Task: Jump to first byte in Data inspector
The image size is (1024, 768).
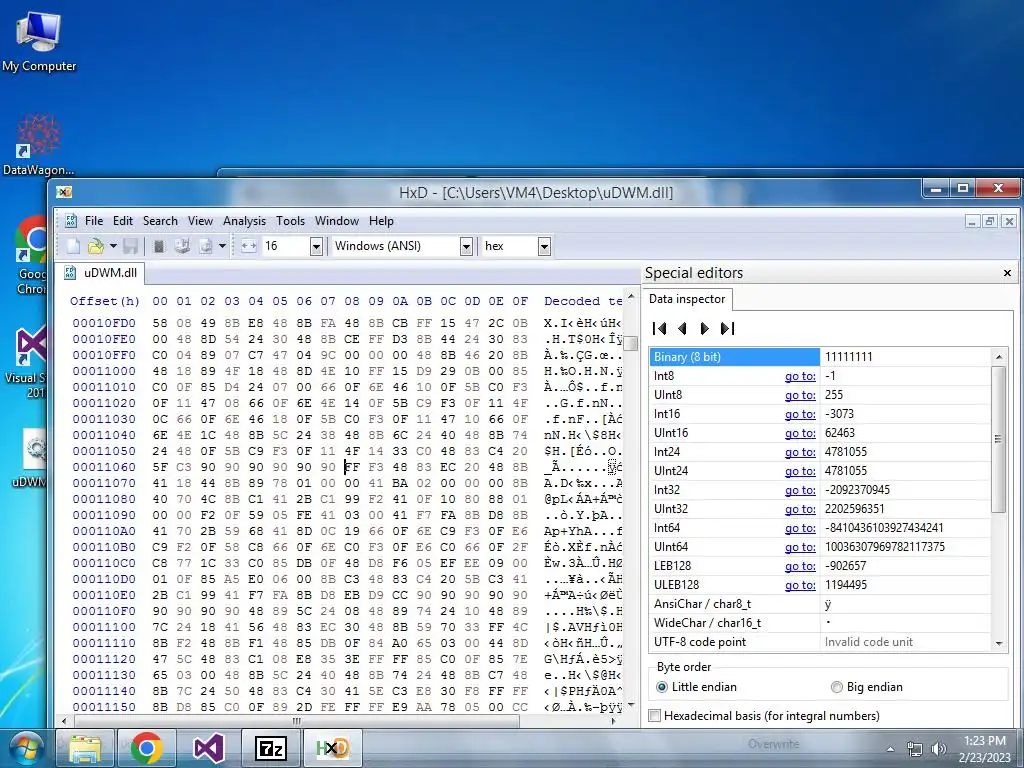Action: [x=660, y=328]
